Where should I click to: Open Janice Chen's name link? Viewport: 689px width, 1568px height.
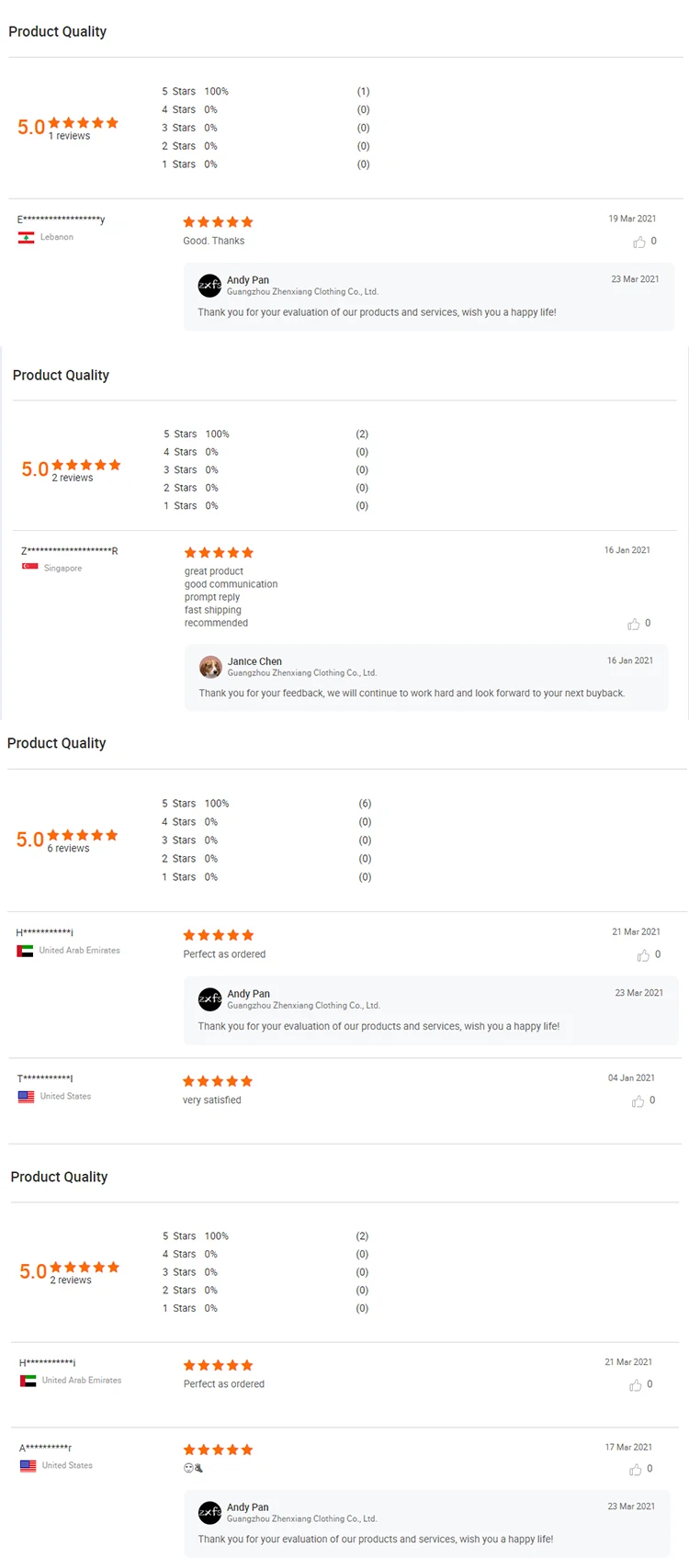click(x=254, y=661)
